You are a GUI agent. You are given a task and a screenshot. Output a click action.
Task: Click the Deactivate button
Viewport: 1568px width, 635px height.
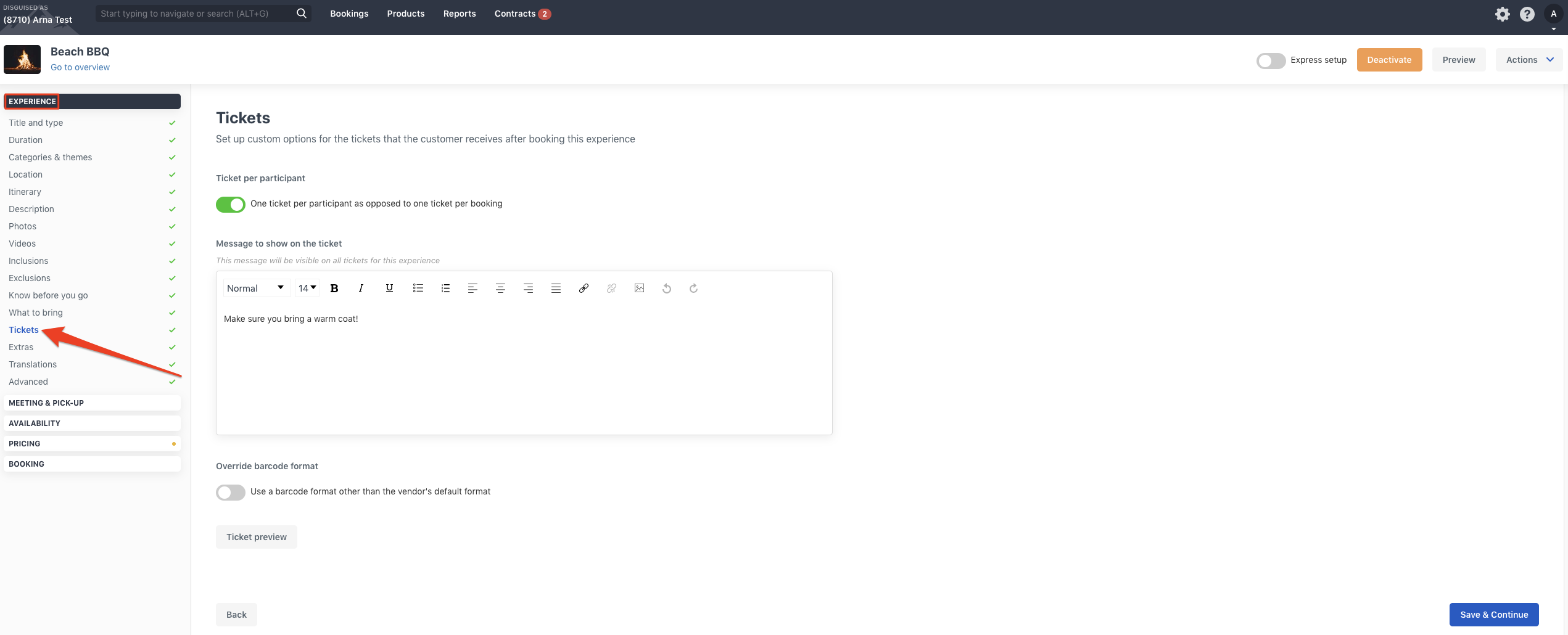pyautogui.click(x=1389, y=60)
